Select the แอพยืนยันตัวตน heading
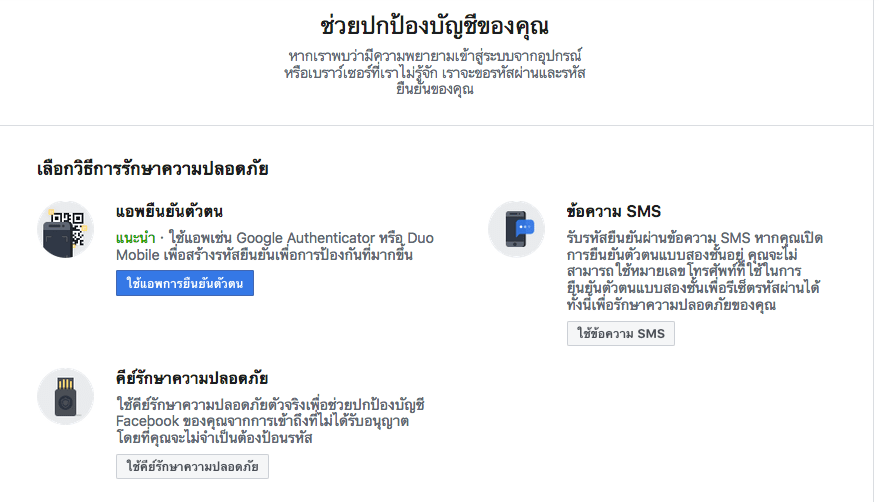Screen dimensions: 879x502 click(169, 211)
